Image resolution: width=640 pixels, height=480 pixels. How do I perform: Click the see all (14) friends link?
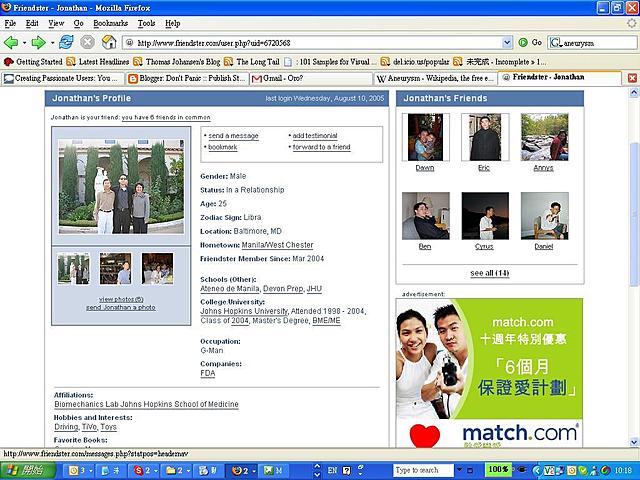pos(489,273)
